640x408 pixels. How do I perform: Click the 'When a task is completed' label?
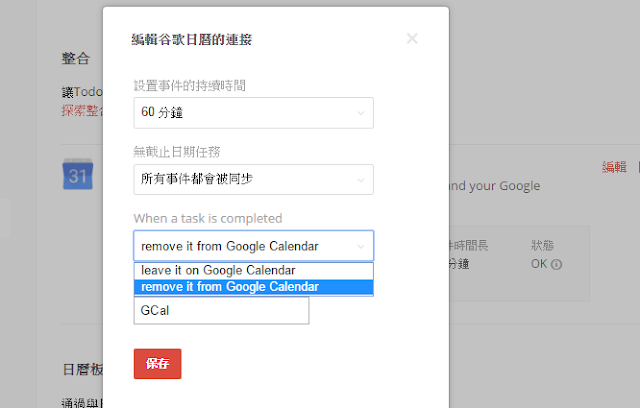point(208,218)
